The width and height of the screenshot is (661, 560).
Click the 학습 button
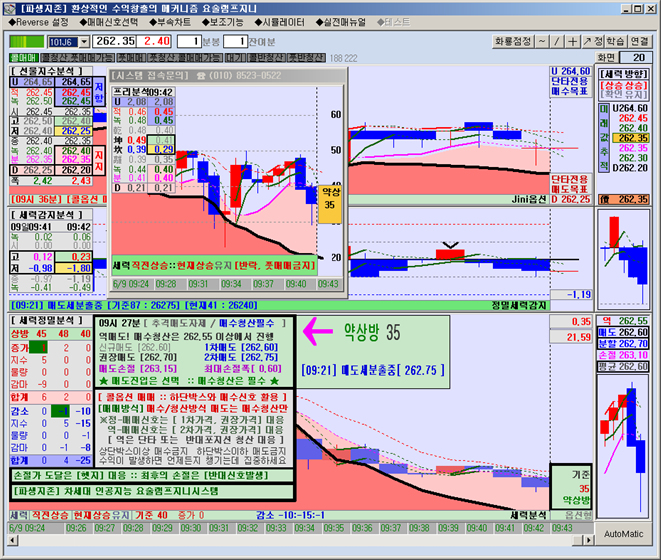click(x=615, y=41)
